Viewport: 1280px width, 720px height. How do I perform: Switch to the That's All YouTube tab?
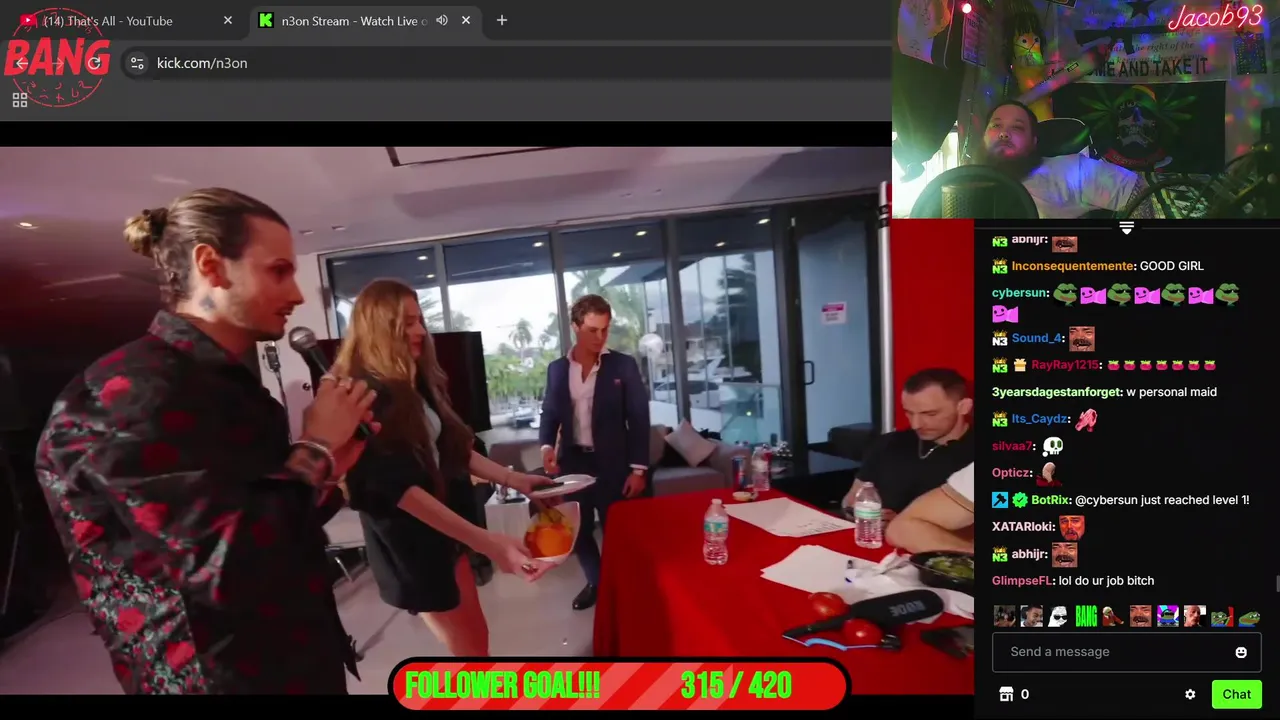pos(125,20)
